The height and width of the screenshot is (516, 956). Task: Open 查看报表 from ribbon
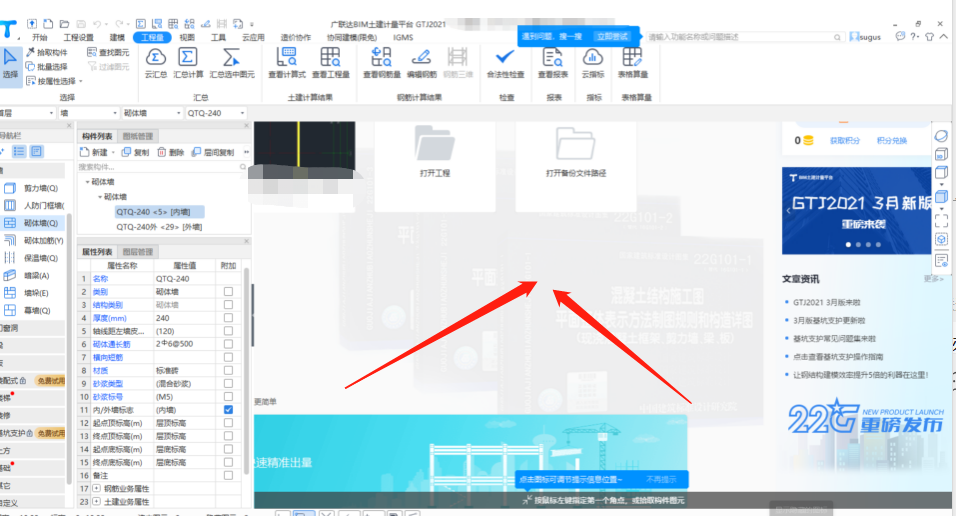pyautogui.click(x=552, y=63)
